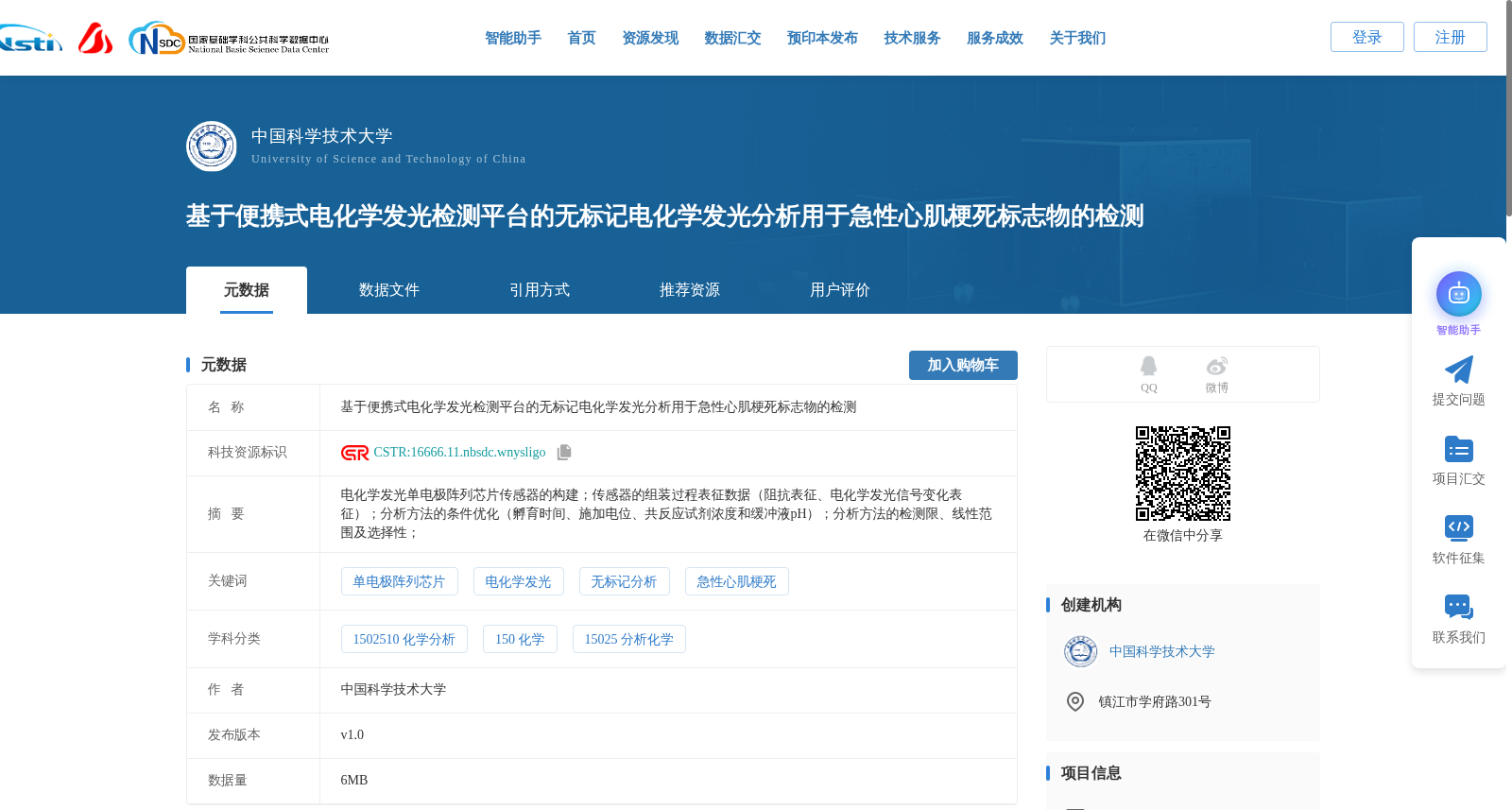Viewport: 1512px width, 810px height.
Task: Click the page vertical scrollbar
Action: tap(1508, 109)
